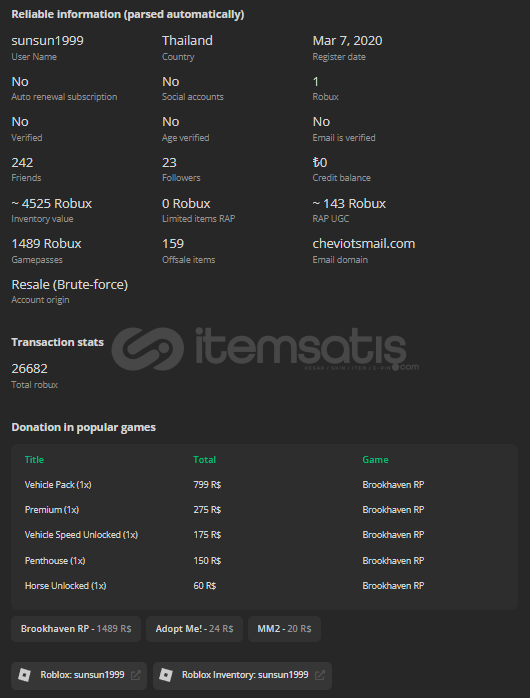Select the Premium (1x) donation row

pos(264,509)
